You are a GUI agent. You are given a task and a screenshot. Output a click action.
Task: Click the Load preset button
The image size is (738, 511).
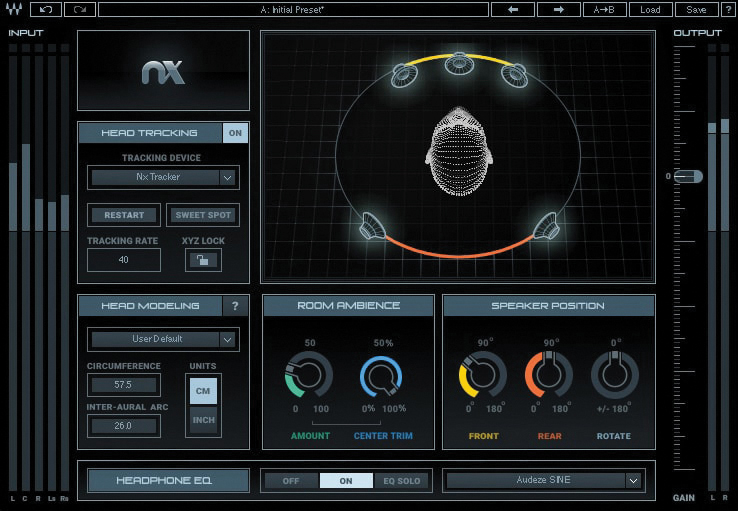coord(650,10)
